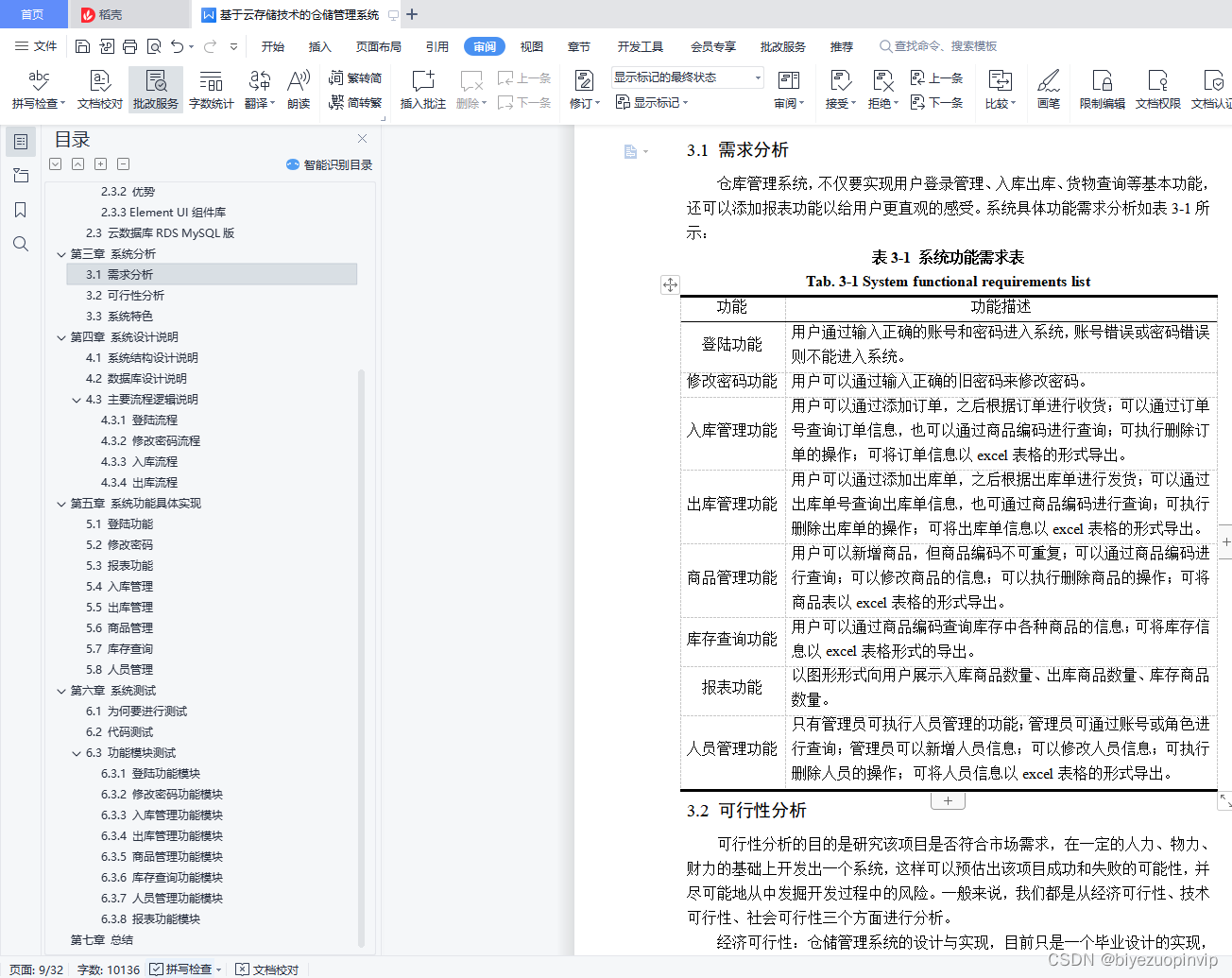Collapse chapter 第三章 系统分析 in outline

click(60, 253)
